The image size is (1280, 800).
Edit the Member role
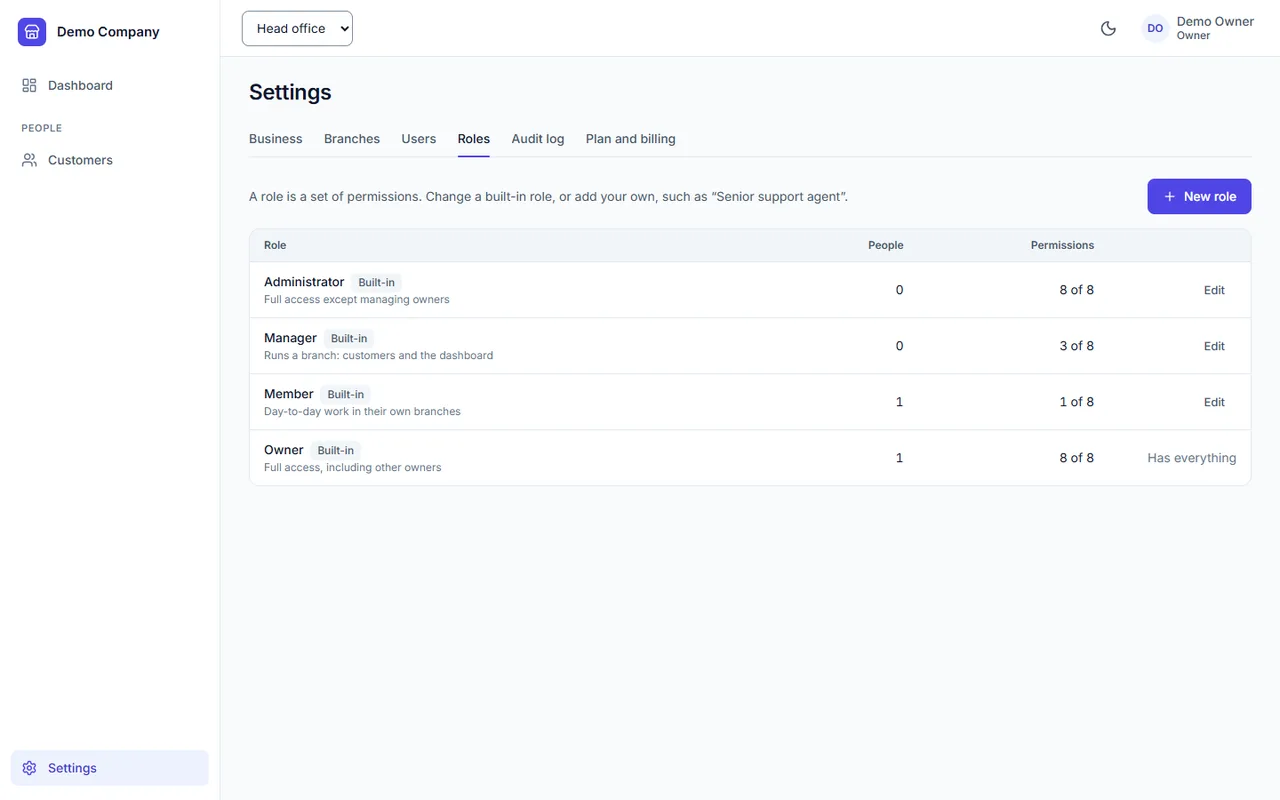coord(1214,402)
